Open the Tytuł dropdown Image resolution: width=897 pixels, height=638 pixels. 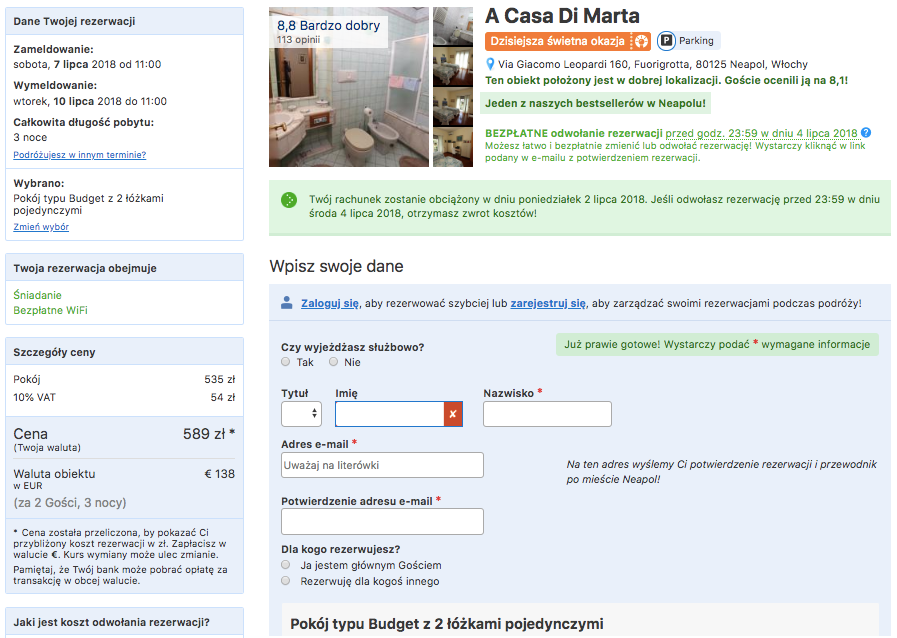point(301,414)
